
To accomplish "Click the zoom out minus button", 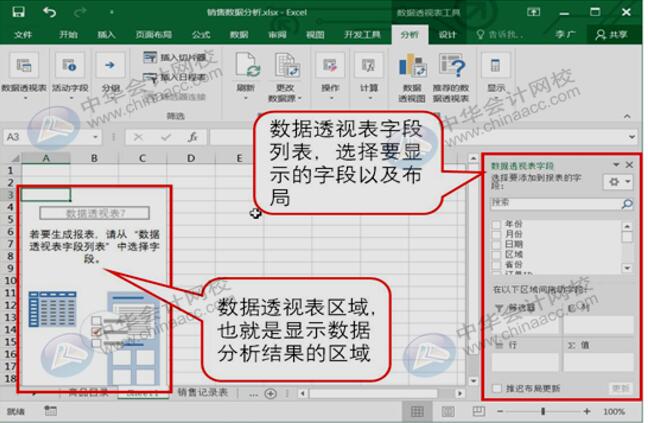I will [500, 411].
